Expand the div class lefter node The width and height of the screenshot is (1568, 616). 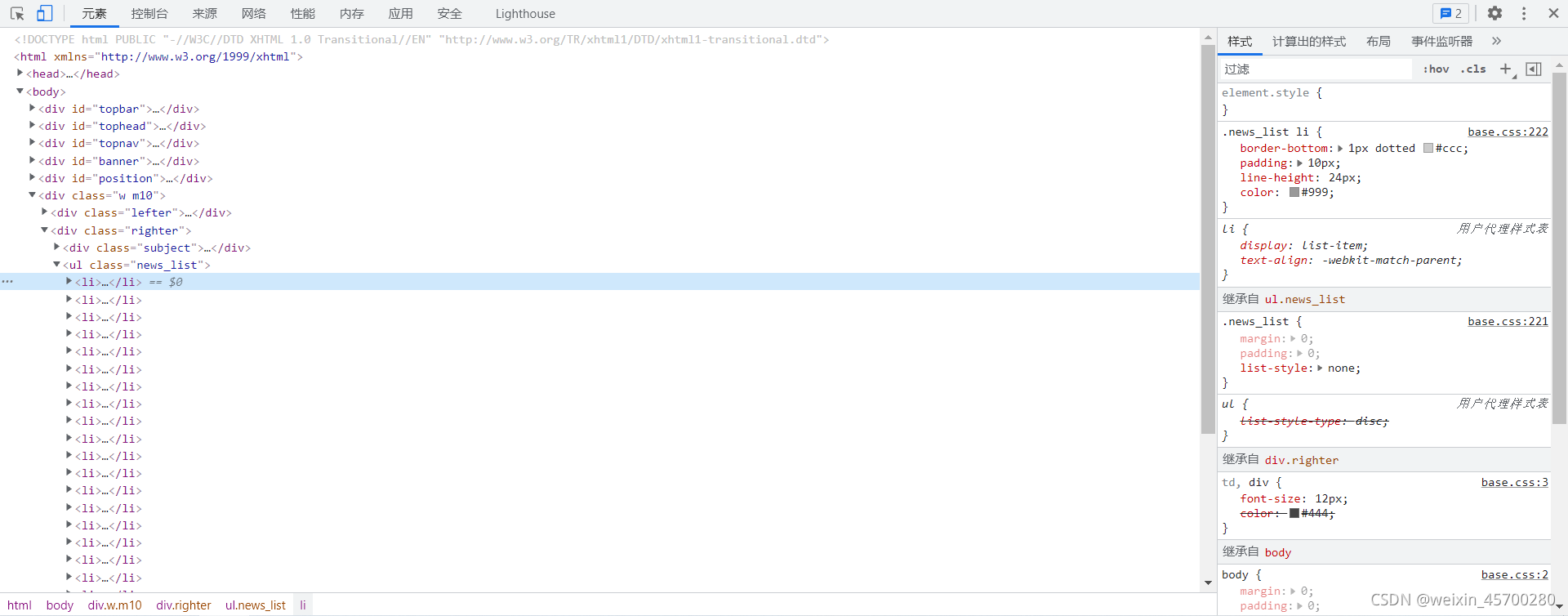point(45,212)
